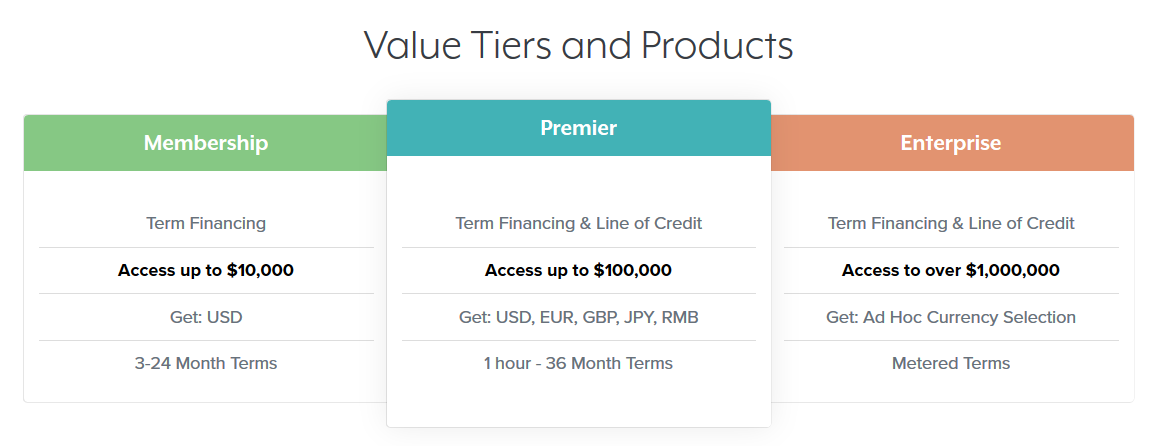Click 3-24 Month Terms row
1168x446 pixels.
pos(206,363)
